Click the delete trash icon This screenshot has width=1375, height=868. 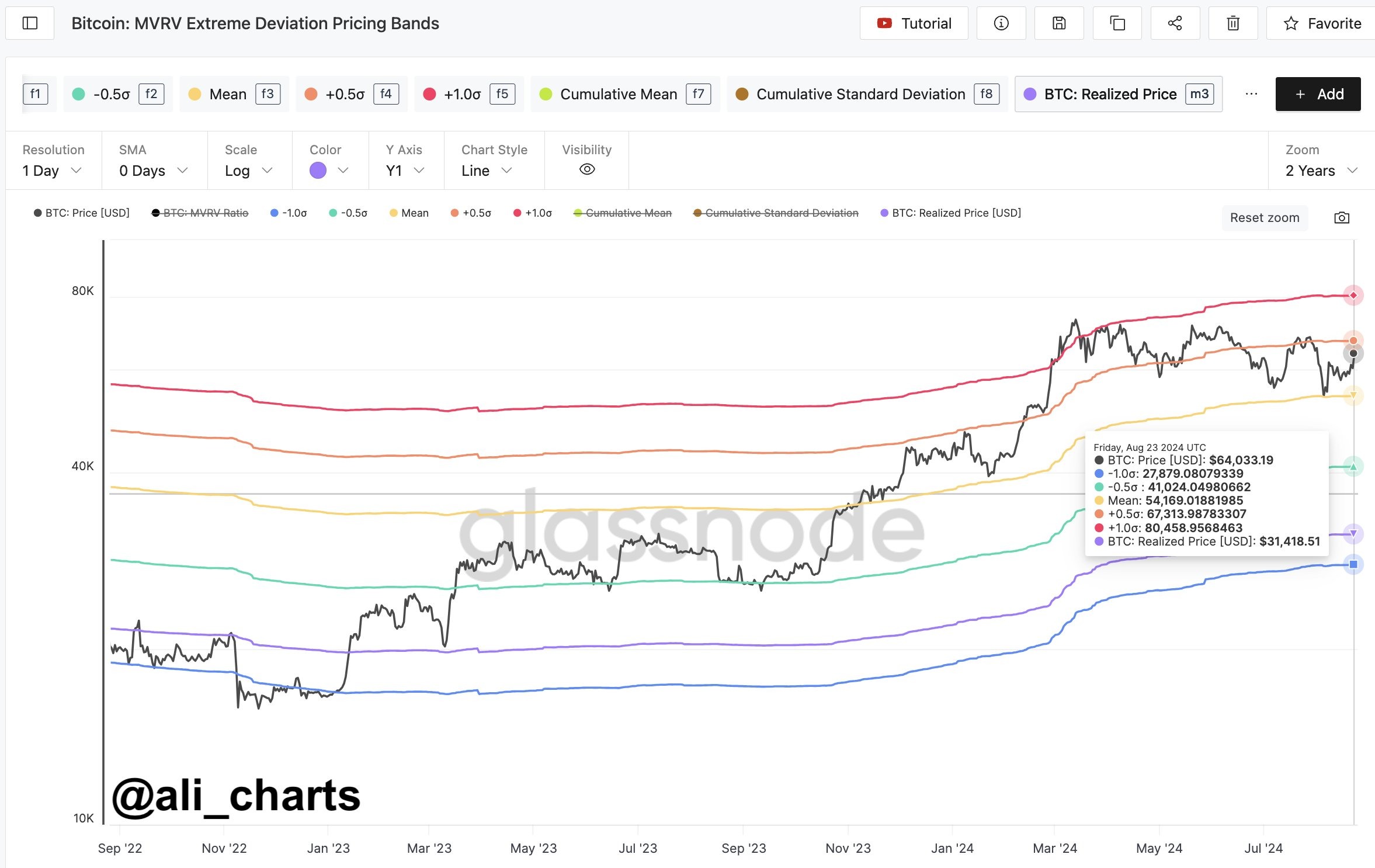1232,23
